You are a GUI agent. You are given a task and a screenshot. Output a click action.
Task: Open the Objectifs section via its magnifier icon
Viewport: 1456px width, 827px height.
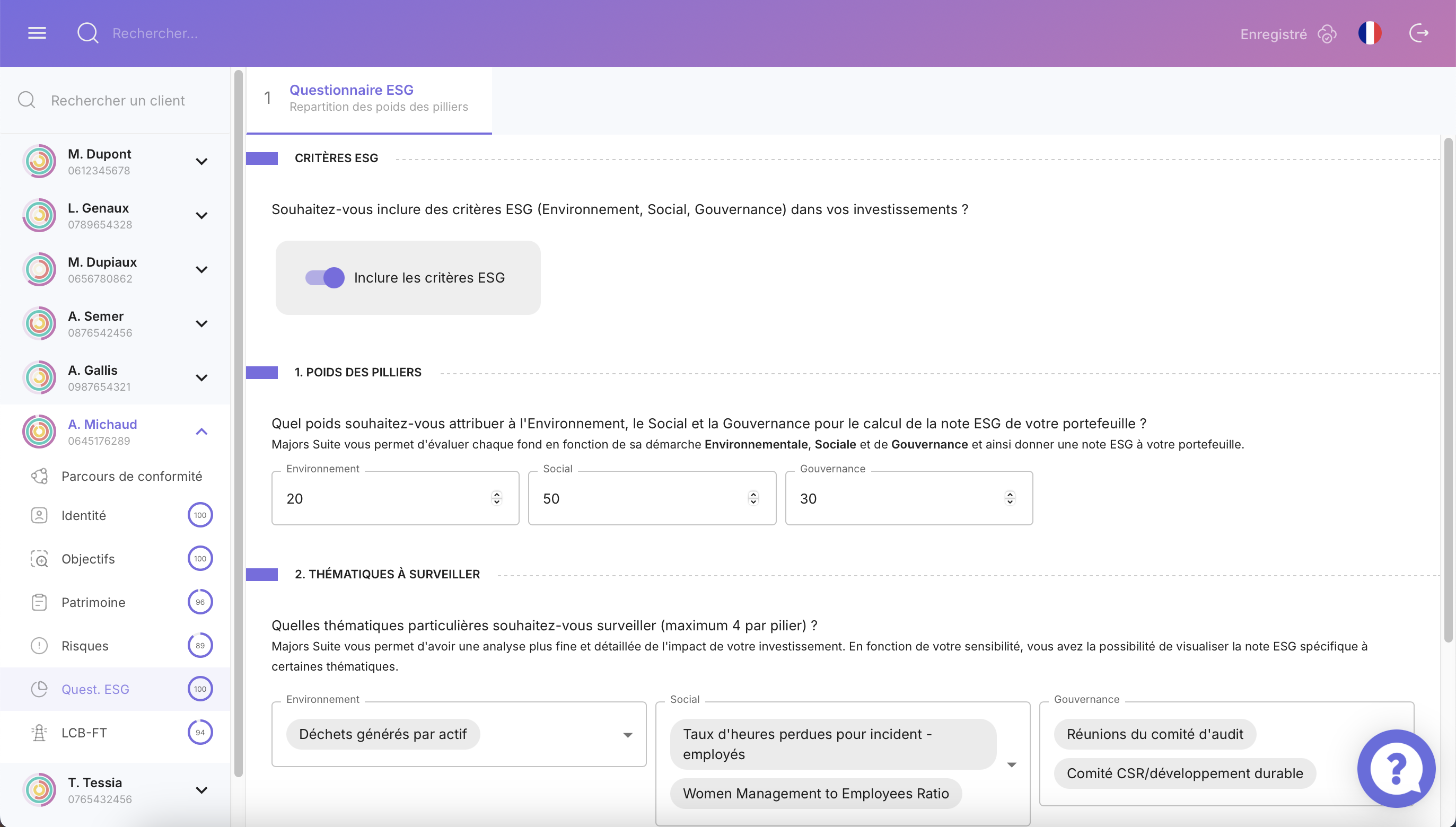[39, 558]
